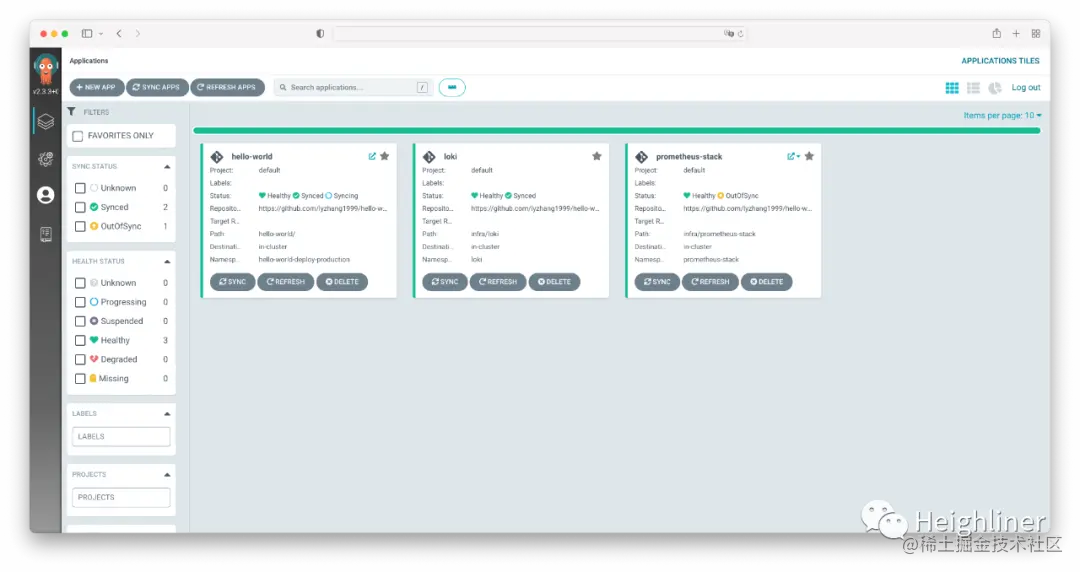This screenshot has width=1080, height=572.
Task: Check the Degraded health filter
Action: click(80, 360)
